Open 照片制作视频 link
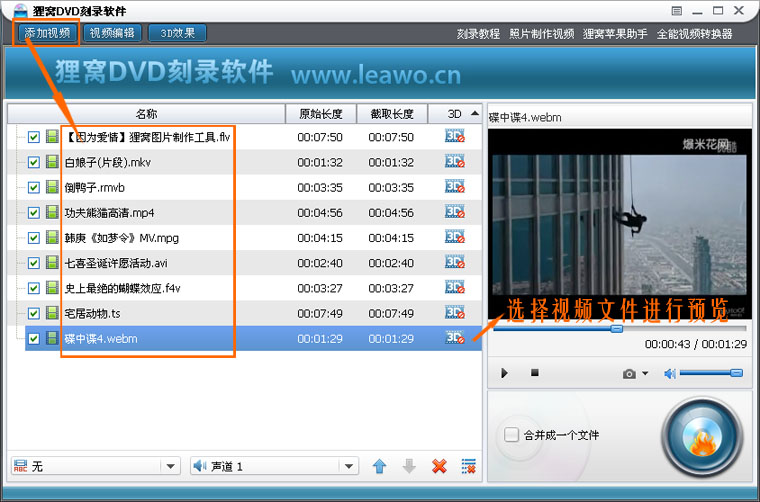Viewport: 760px width, 502px height. 541,34
